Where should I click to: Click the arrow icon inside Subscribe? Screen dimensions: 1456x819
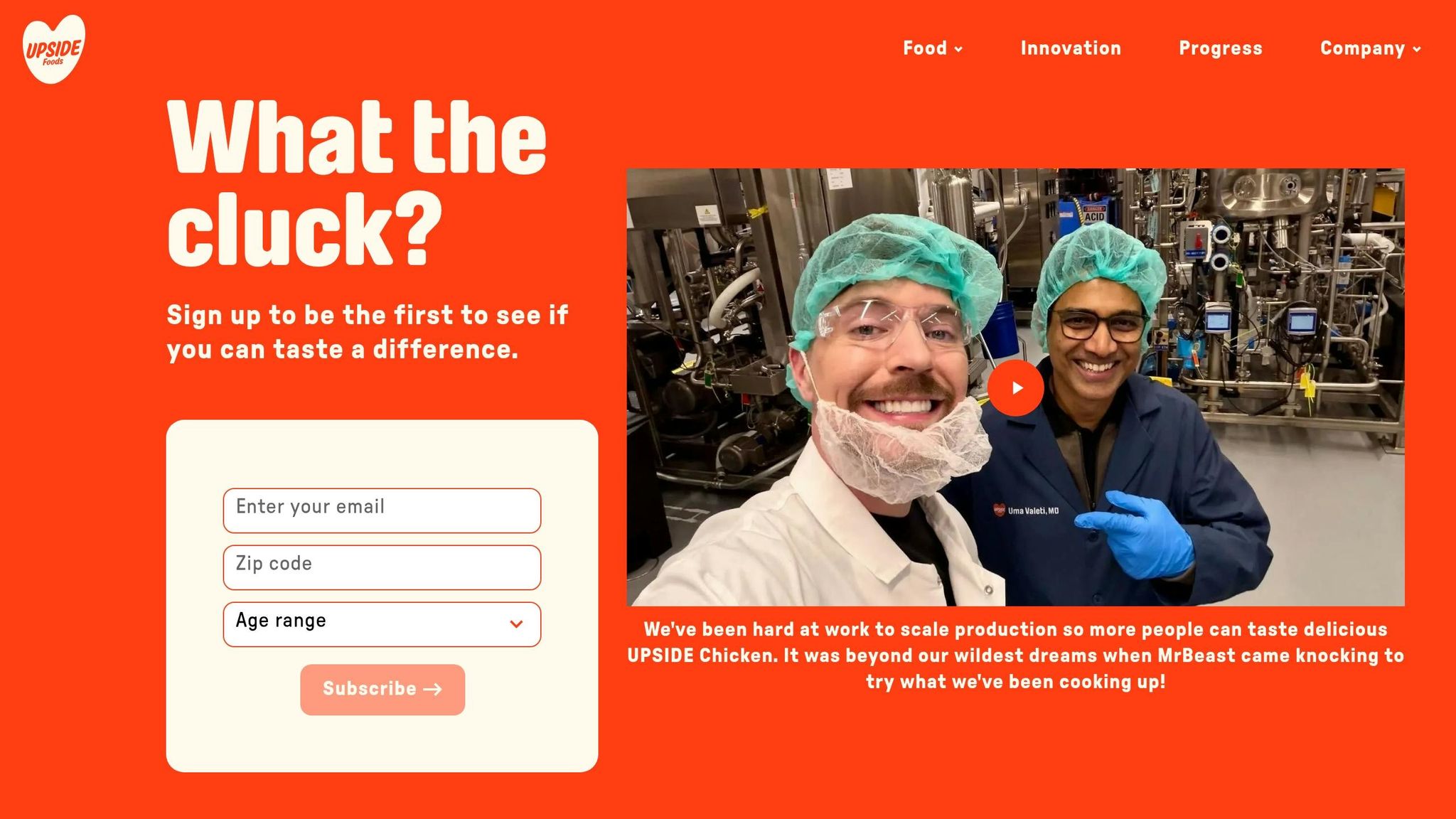(x=432, y=689)
